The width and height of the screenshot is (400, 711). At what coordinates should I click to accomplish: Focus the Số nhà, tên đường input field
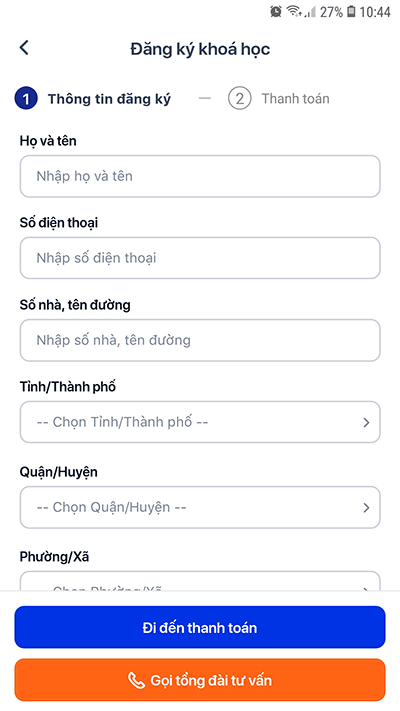200,341
